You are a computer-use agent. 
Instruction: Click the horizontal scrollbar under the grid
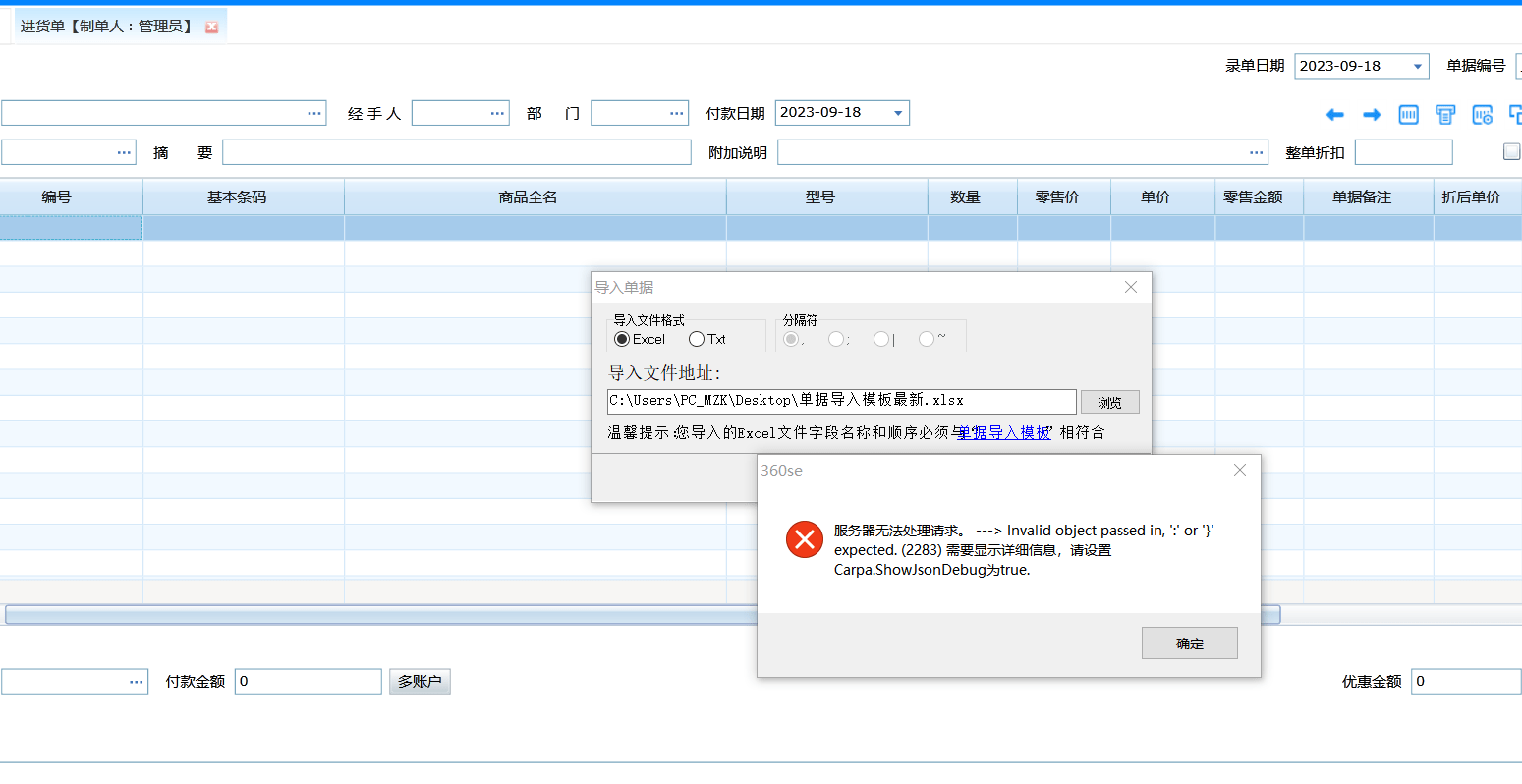coord(643,614)
